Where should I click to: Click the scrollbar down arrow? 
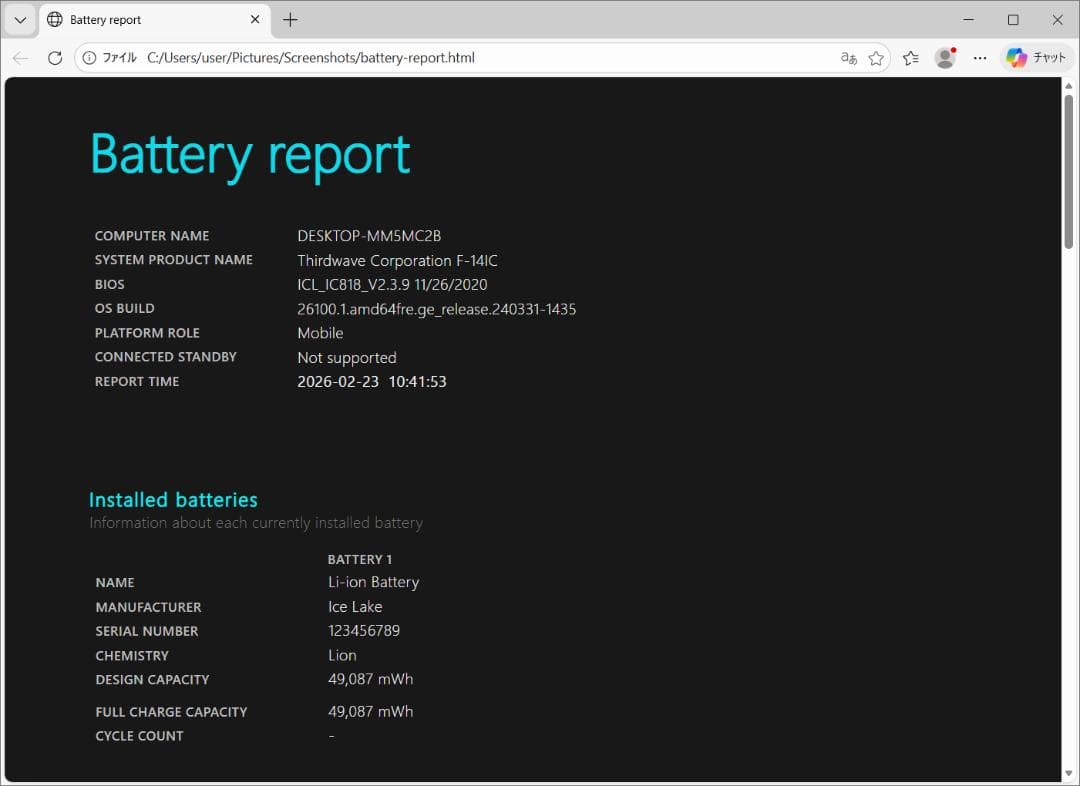[1069, 774]
